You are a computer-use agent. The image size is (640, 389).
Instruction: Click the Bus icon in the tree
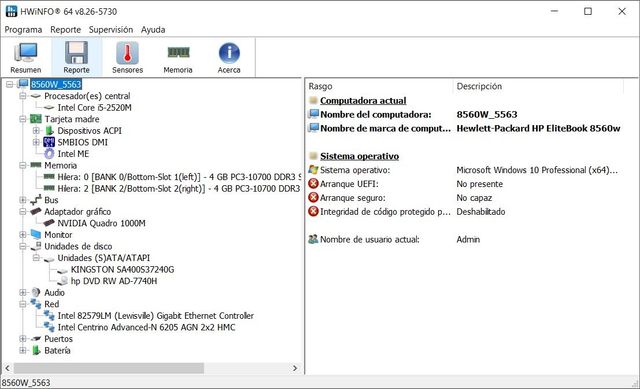pos(36,200)
